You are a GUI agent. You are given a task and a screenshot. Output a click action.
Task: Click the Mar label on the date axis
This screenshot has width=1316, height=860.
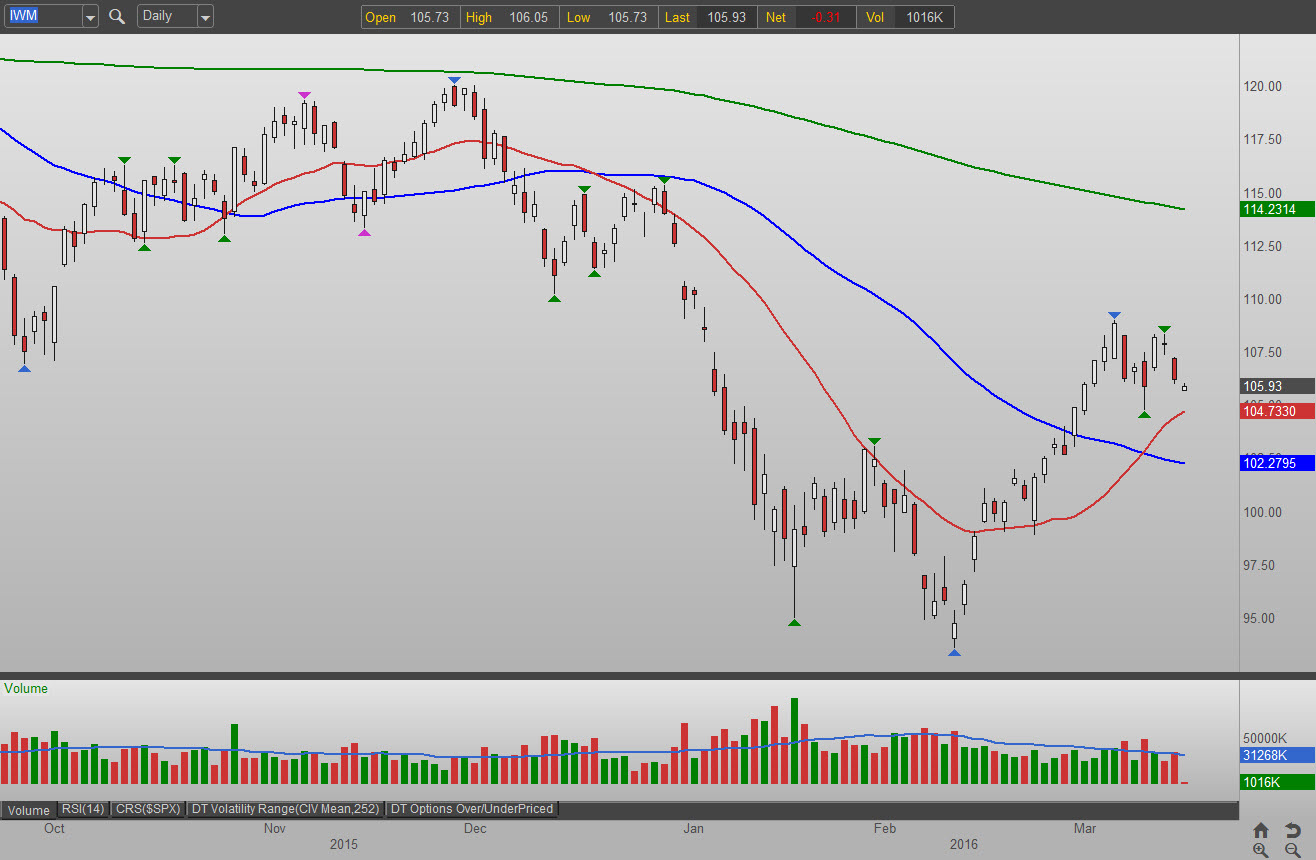tap(1085, 828)
